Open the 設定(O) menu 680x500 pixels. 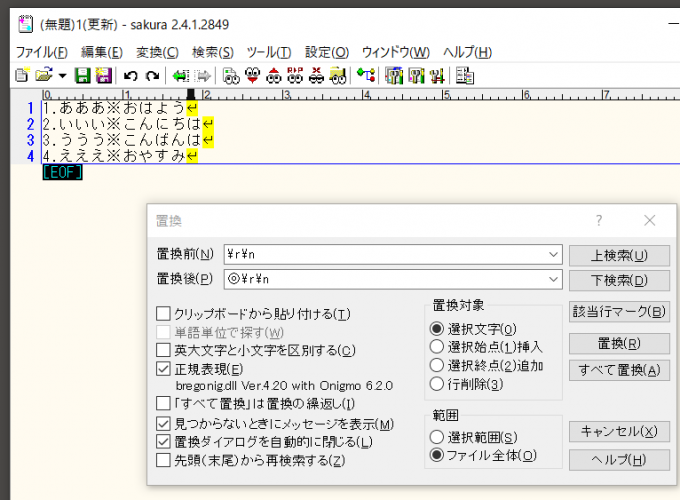[x=327, y=52]
